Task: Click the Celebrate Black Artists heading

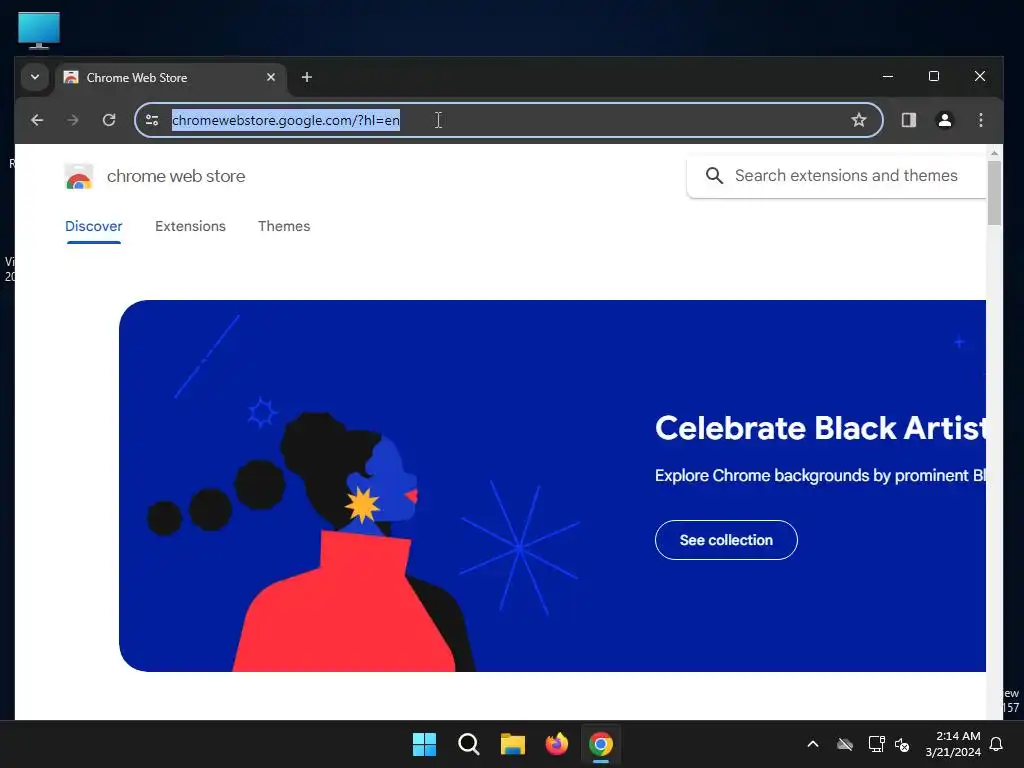Action: (820, 428)
